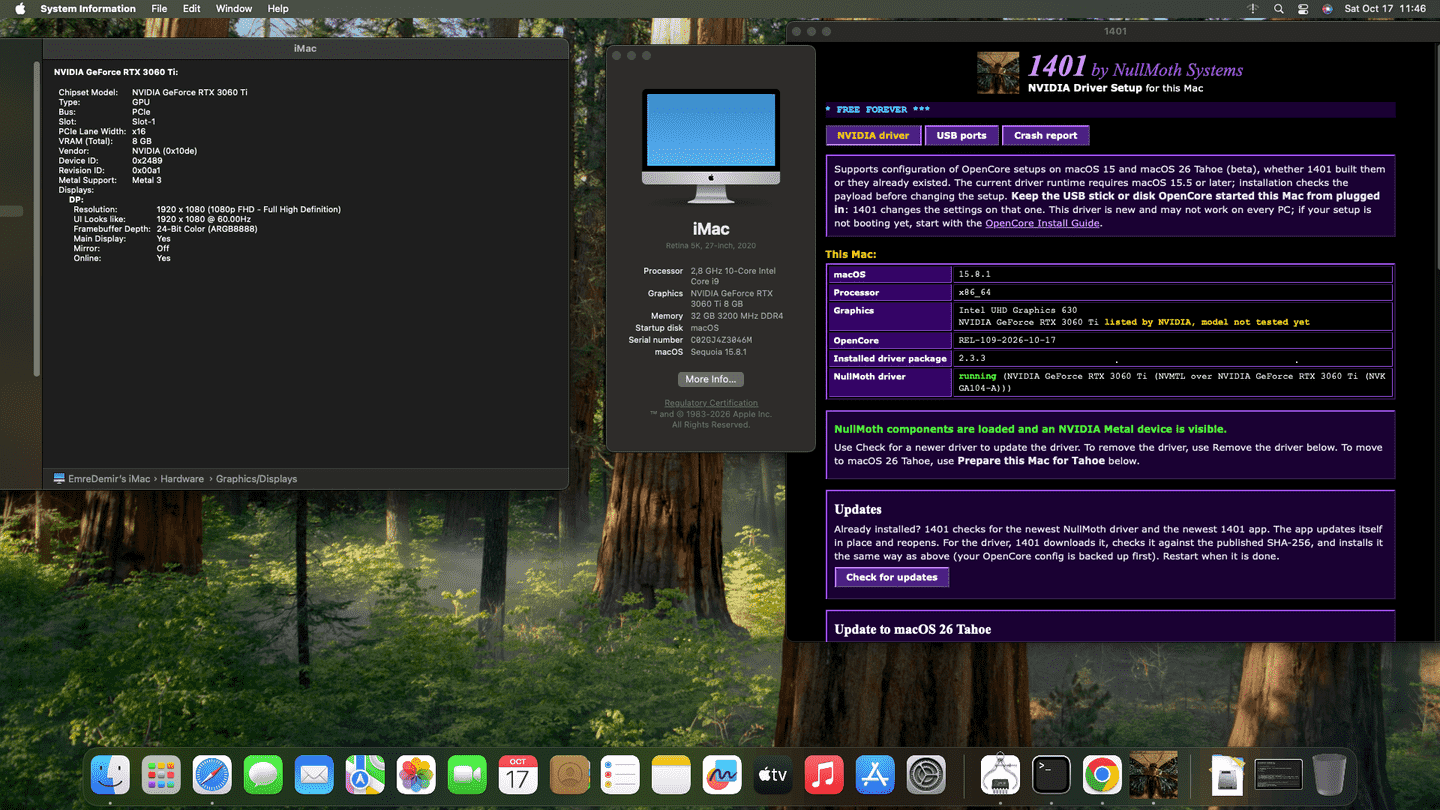Image resolution: width=1440 pixels, height=810 pixels.
Task: Select the NVIDIA driver tab in 1401
Action: coord(873,135)
